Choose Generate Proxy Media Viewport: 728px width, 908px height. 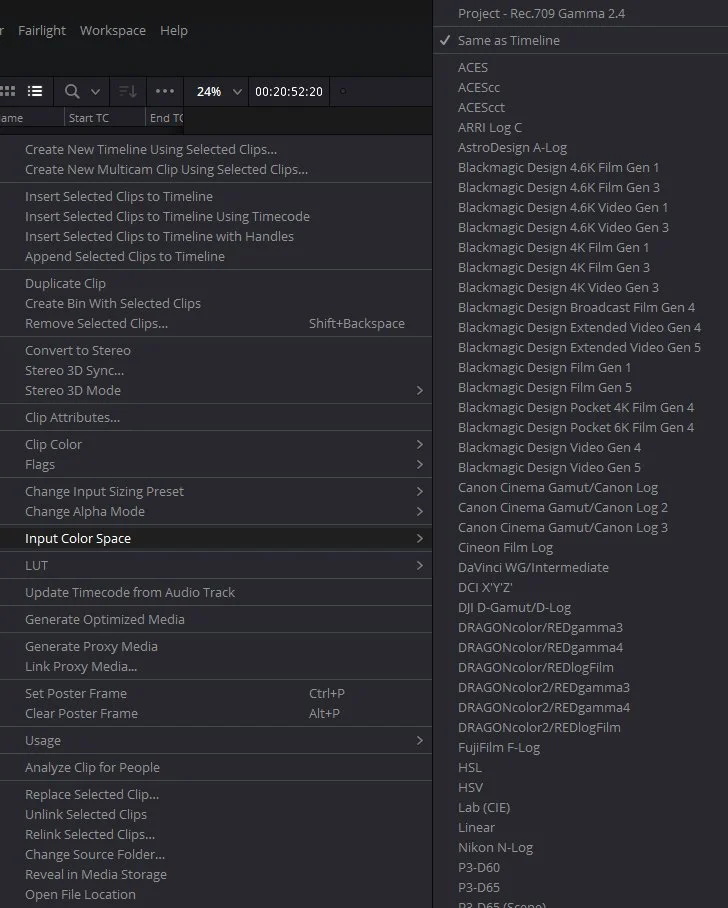point(91,646)
